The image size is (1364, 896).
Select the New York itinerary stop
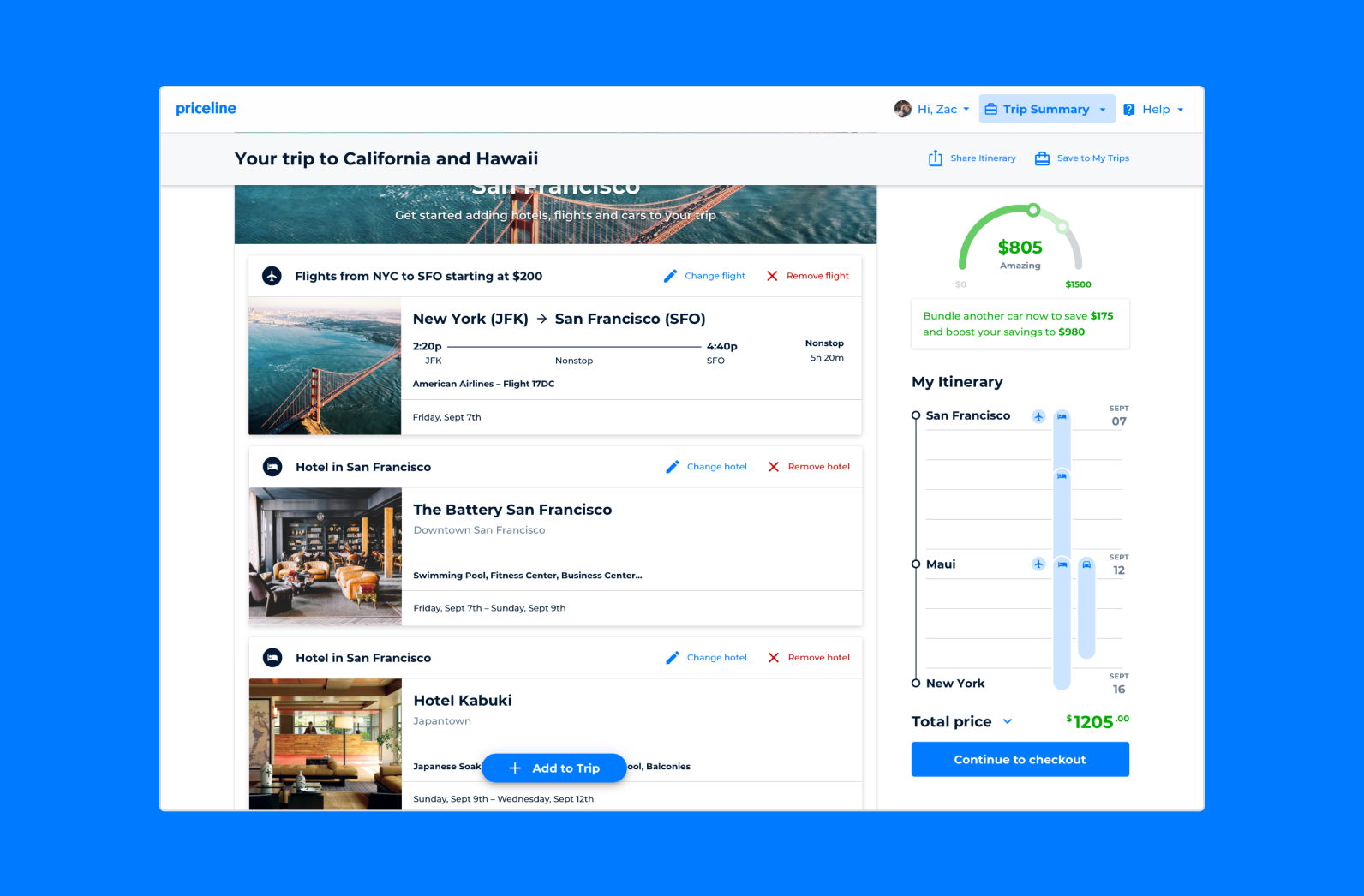[x=955, y=684]
